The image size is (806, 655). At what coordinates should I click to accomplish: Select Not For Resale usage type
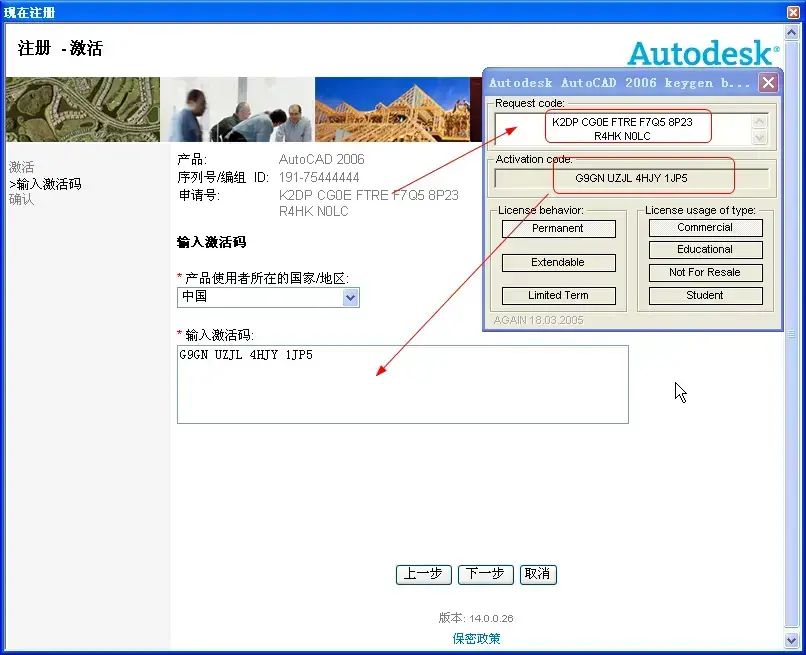click(705, 272)
